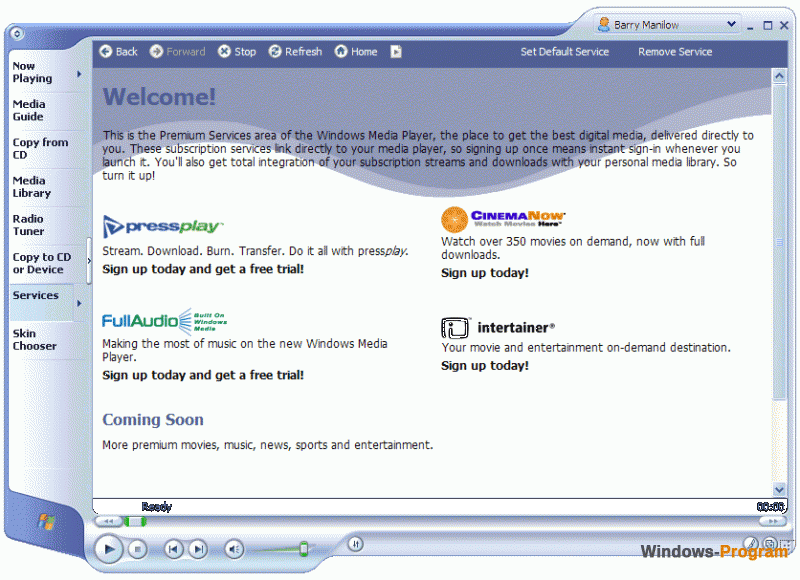
Task: Click Set Default Service
Action: pyautogui.click(x=565, y=52)
